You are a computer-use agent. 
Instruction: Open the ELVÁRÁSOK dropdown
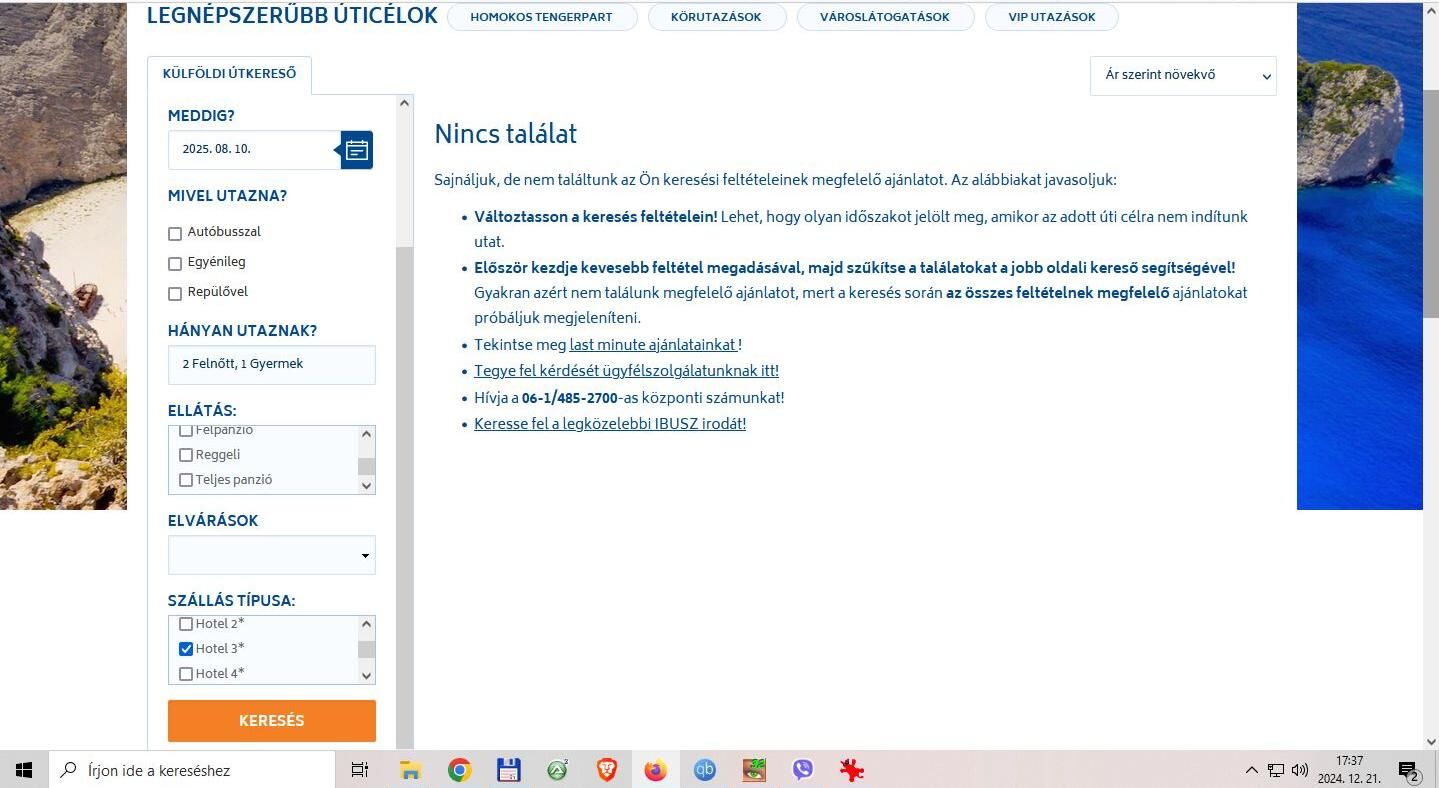point(272,555)
